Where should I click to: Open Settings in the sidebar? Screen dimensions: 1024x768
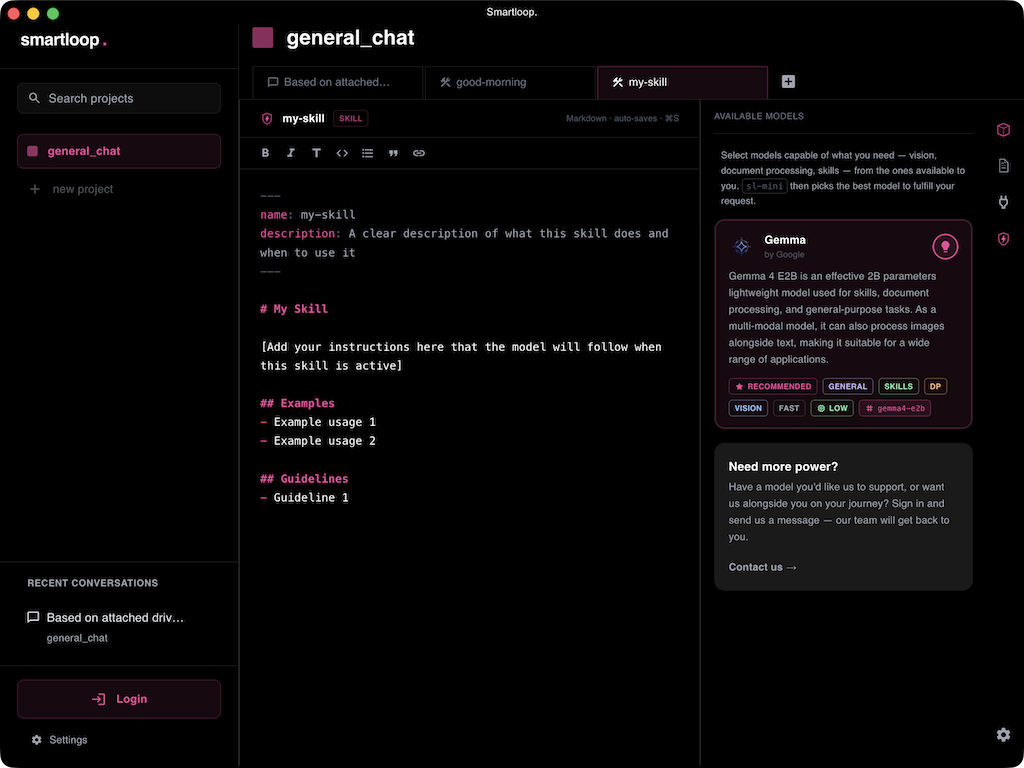(x=59, y=739)
